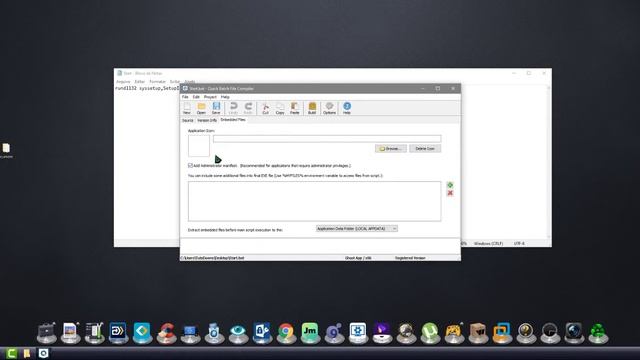This screenshot has height=360, width=640.
Task: Cut with the scissors toolbar icon
Action: point(265,108)
